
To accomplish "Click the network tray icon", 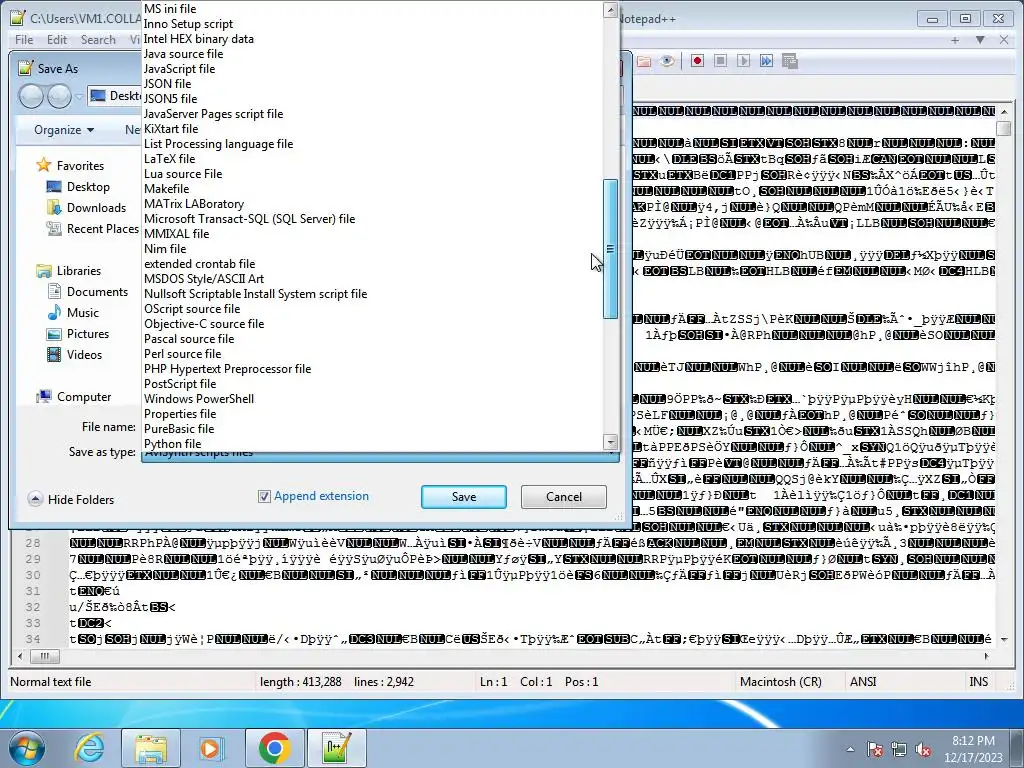I will click(899, 749).
